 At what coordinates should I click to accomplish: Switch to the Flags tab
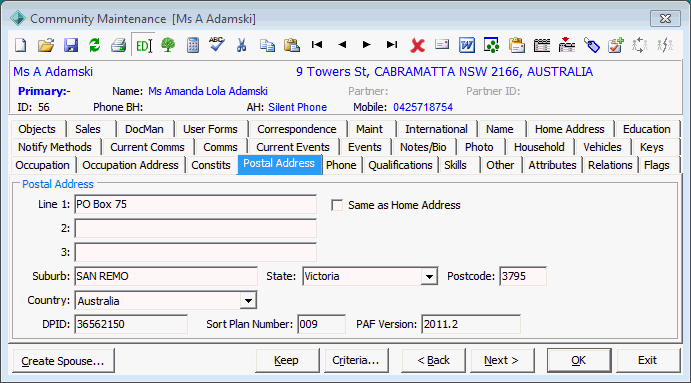click(657, 165)
